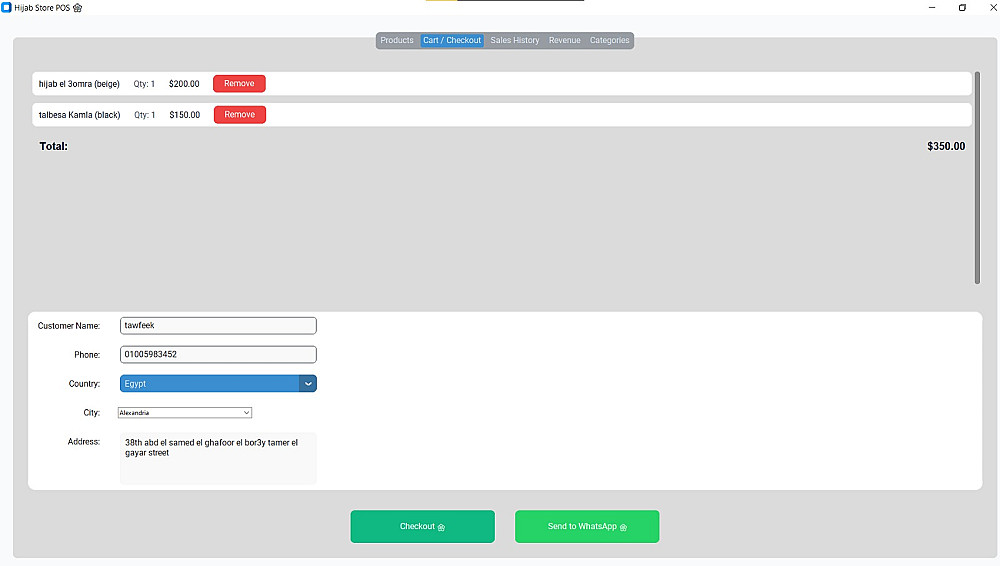This screenshot has width=1000, height=566.
Task: Switch to the Sales History tab
Action: 515,40
